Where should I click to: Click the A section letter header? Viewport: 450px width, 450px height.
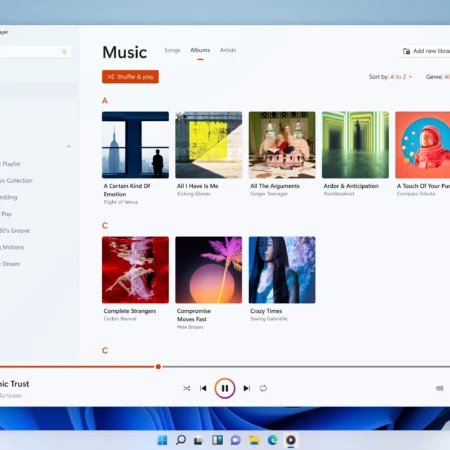pyautogui.click(x=105, y=100)
